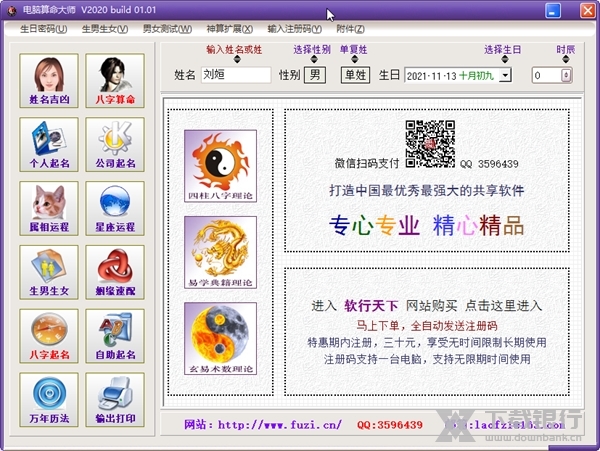Click the 马上下单 order notice text
This screenshot has width=600, height=451.
[x=427, y=326]
